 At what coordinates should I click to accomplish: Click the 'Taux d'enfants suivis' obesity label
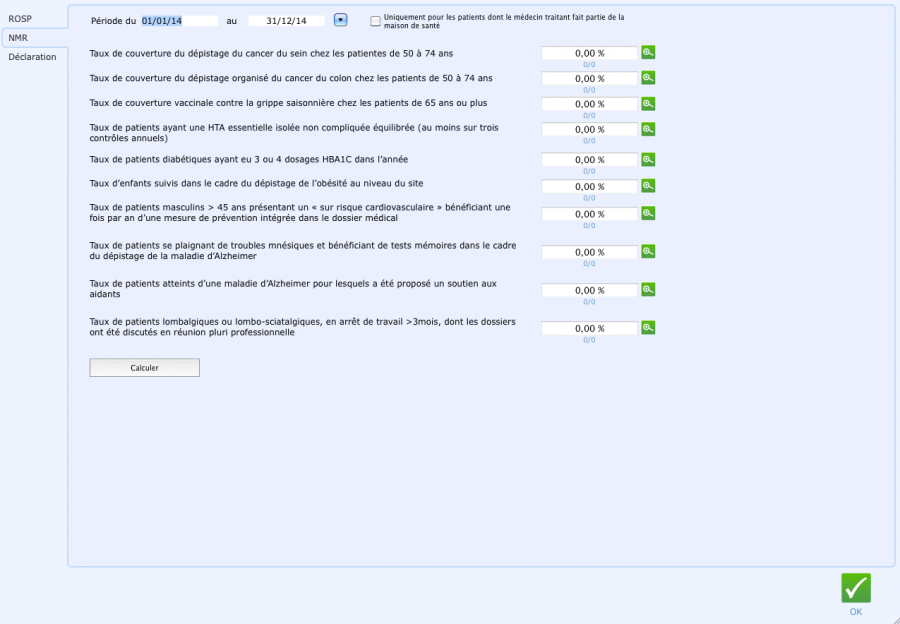257,184
